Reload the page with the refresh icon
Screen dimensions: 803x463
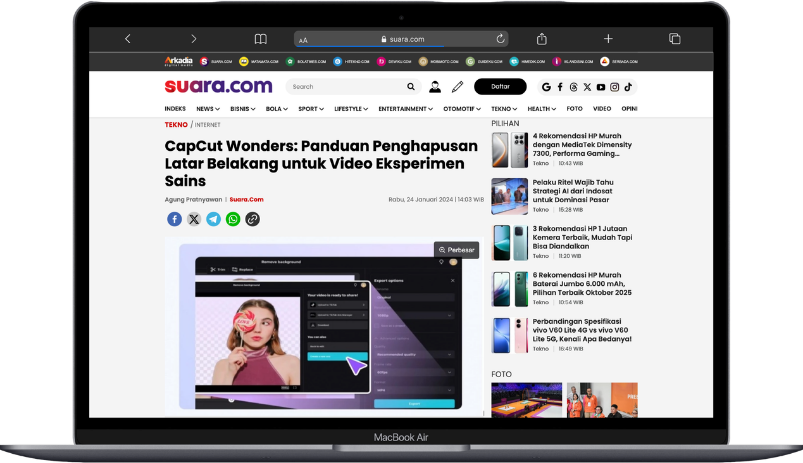[500, 39]
